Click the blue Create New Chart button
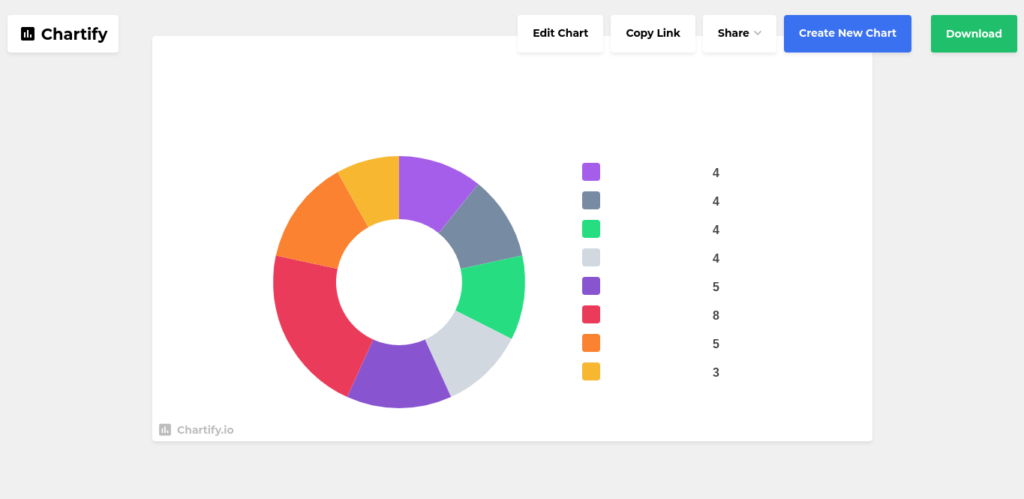Image resolution: width=1024 pixels, height=499 pixels. (x=847, y=33)
